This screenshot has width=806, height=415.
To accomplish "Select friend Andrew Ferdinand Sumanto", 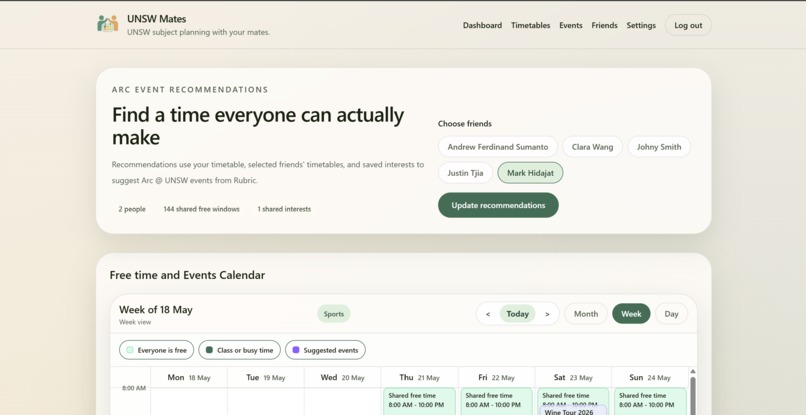I will click(498, 147).
